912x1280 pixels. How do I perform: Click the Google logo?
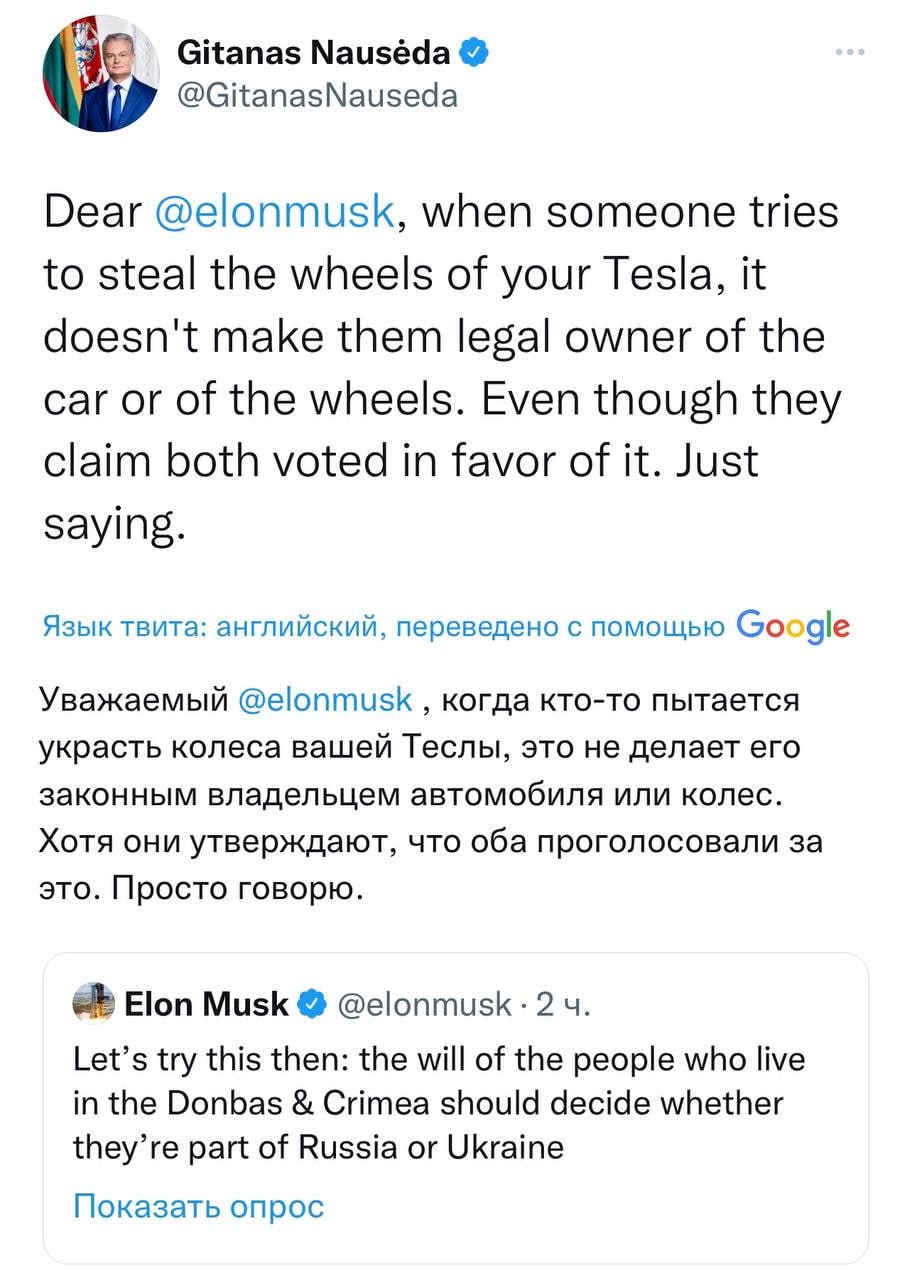point(793,626)
